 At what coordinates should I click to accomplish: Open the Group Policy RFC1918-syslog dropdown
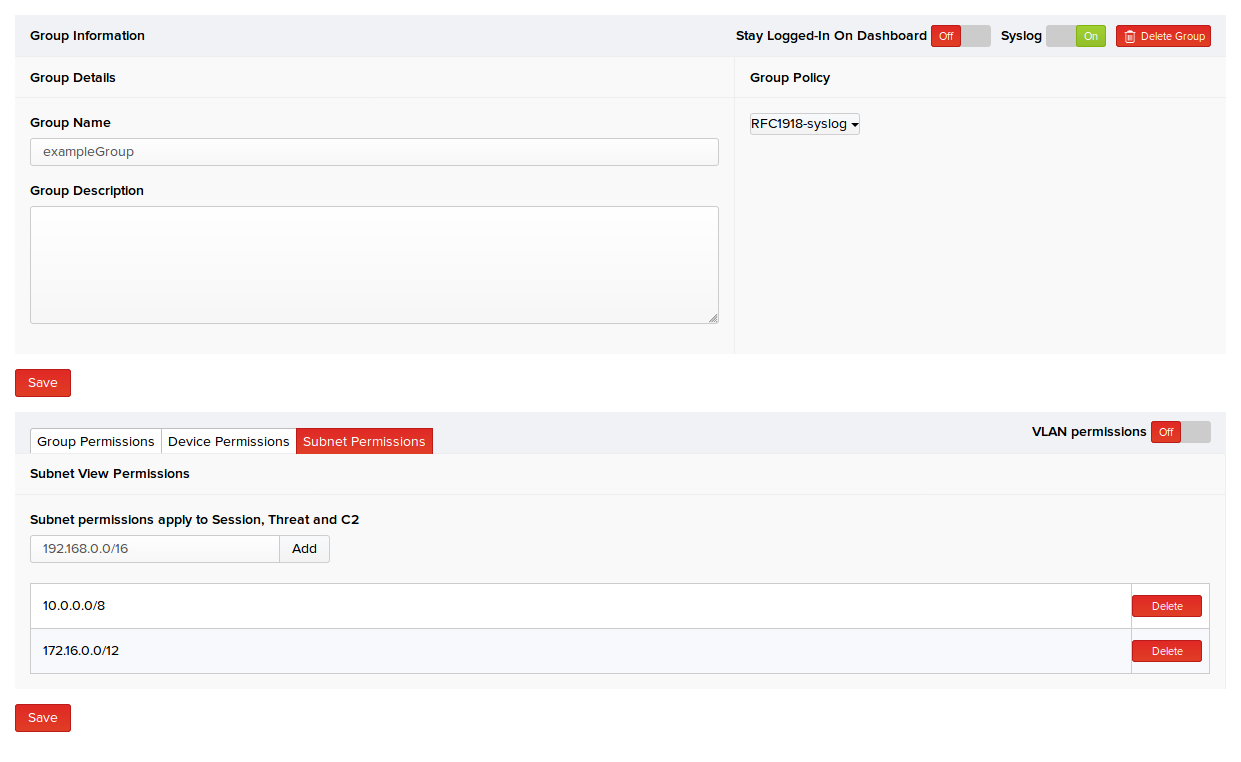click(x=805, y=124)
